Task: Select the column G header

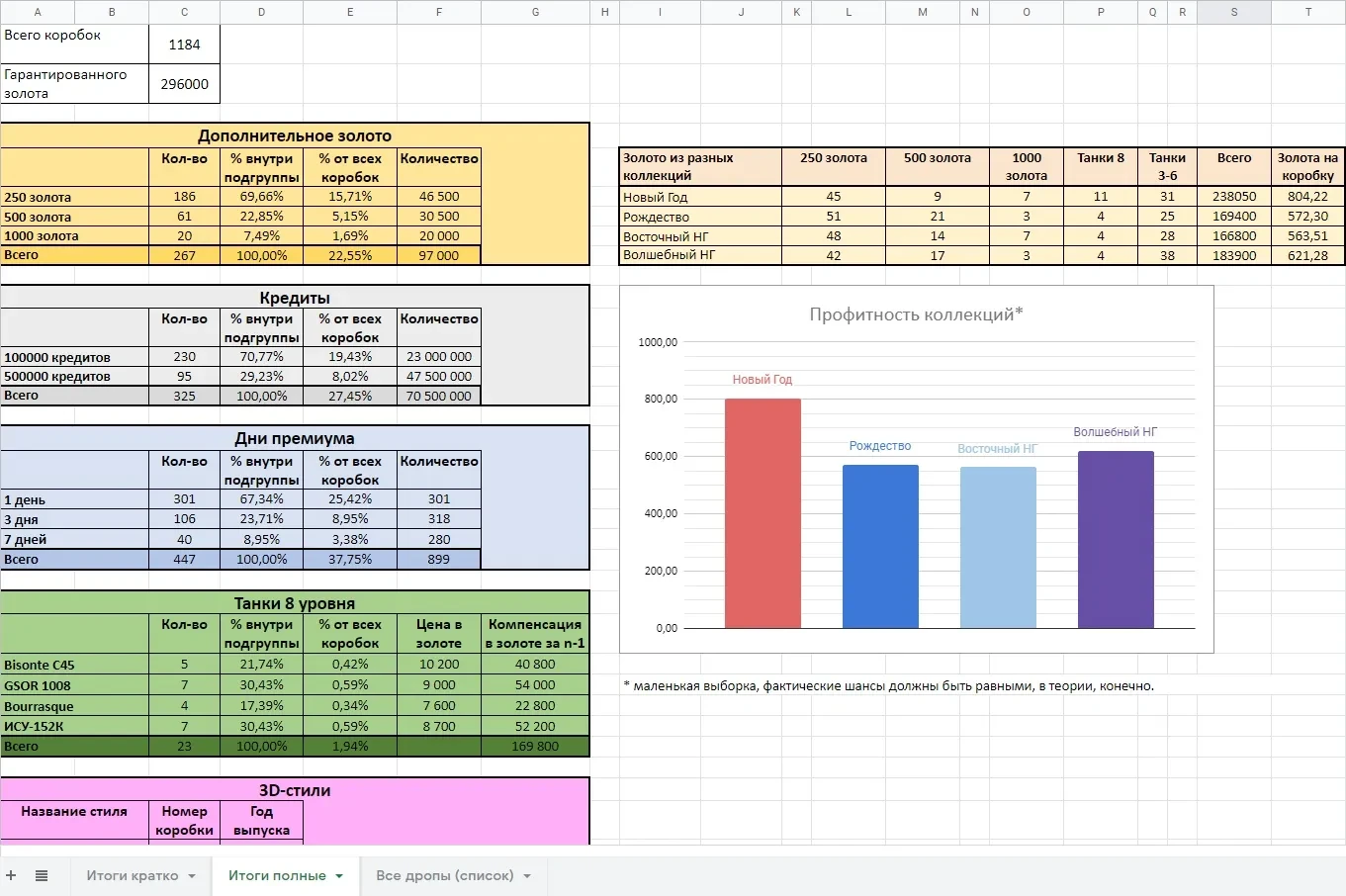Action: click(x=535, y=12)
